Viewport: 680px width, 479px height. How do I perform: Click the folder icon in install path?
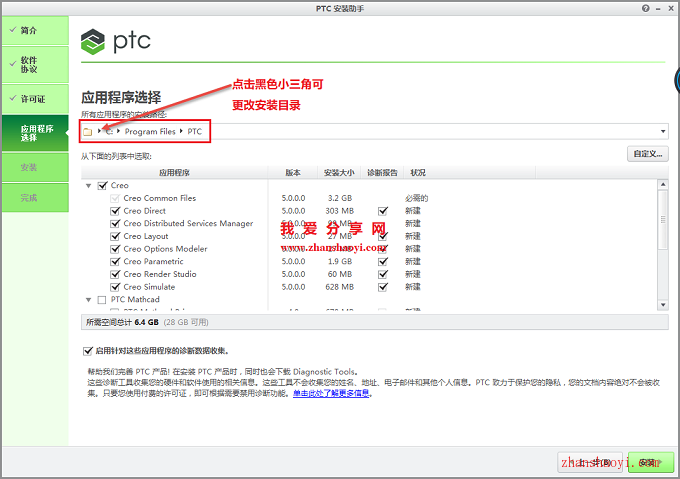pyautogui.click(x=88, y=132)
